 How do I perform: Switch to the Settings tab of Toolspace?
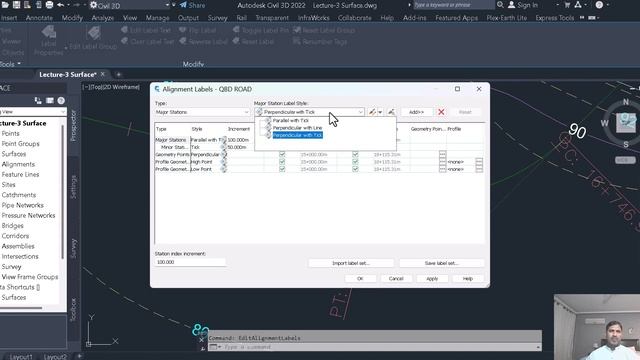click(73, 187)
